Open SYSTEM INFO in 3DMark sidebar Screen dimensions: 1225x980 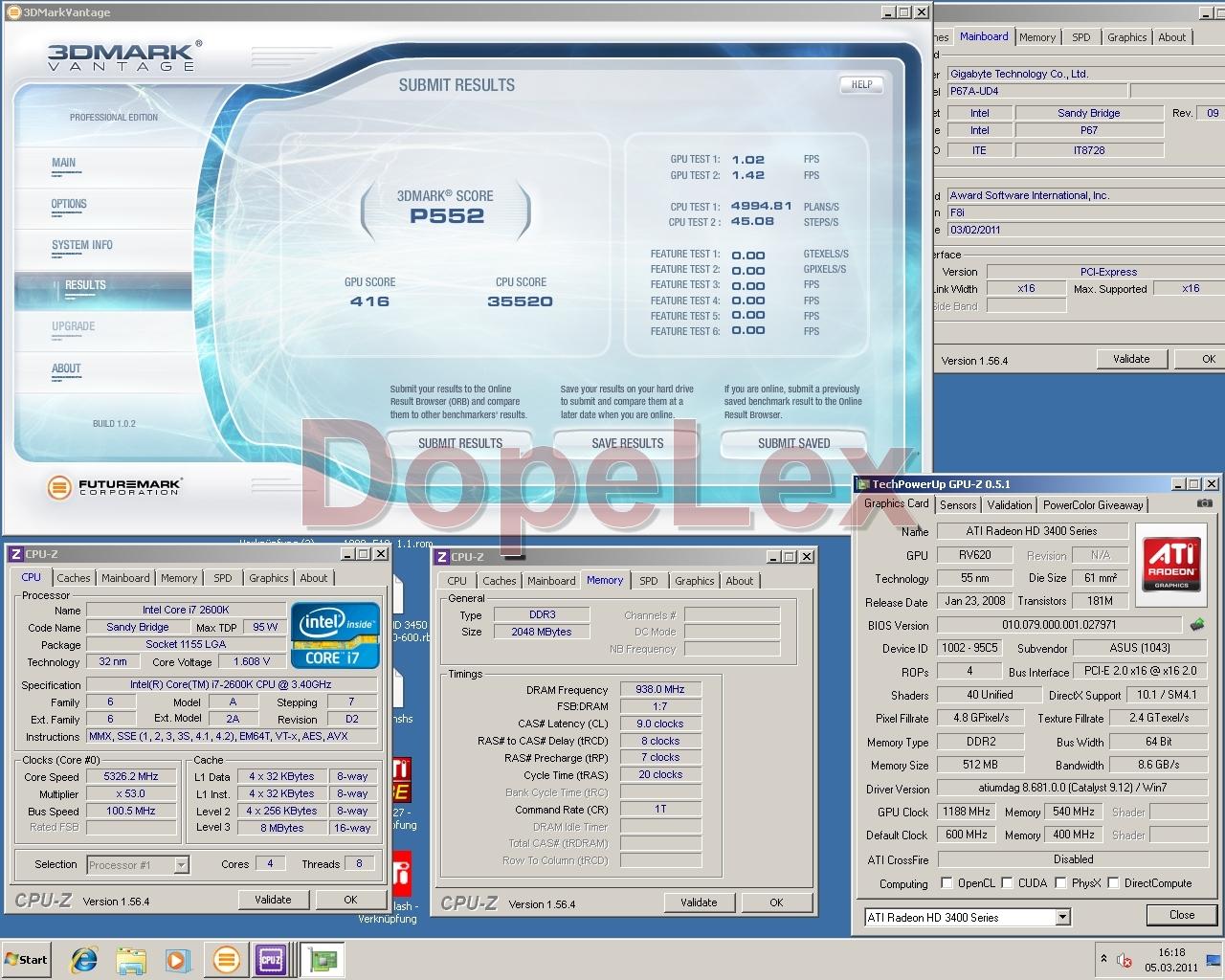pyautogui.click(x=82, y=245)
